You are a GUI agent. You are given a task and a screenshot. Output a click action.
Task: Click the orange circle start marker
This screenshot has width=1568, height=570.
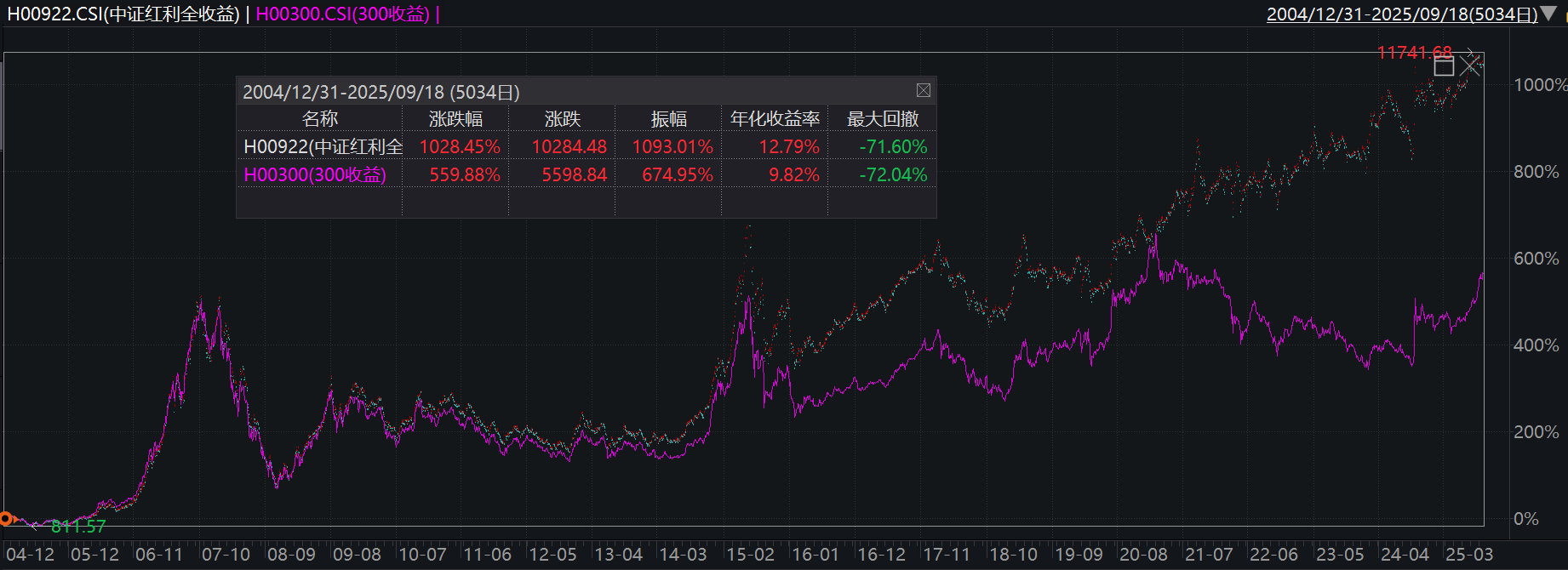6,518
